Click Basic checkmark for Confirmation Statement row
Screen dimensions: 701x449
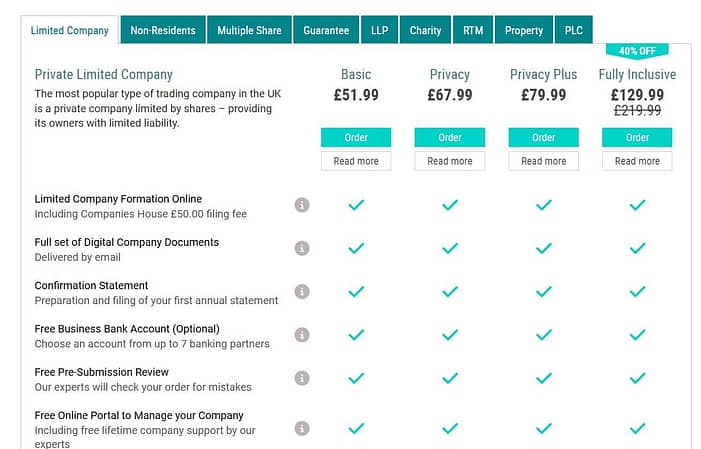(x=356, y=292)
